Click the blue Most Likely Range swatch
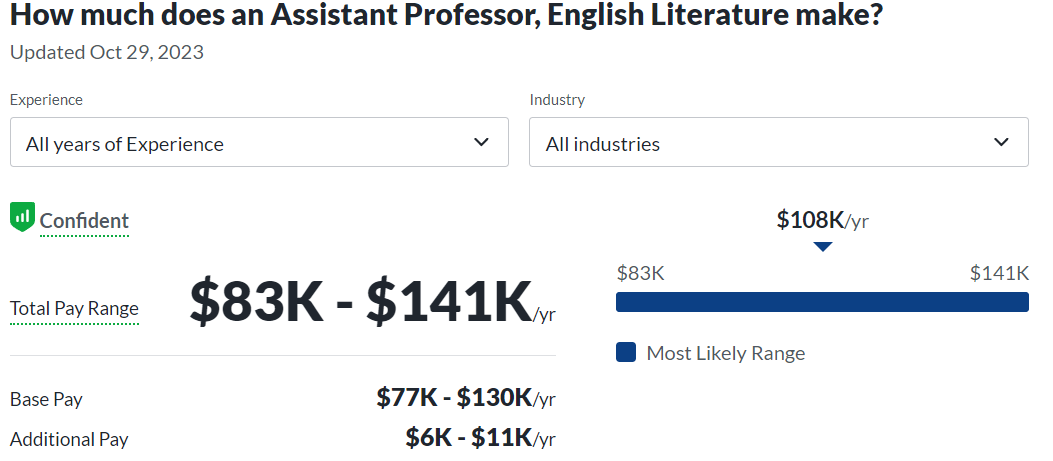Screen dimensions: 1053x461 coord(626,352)
